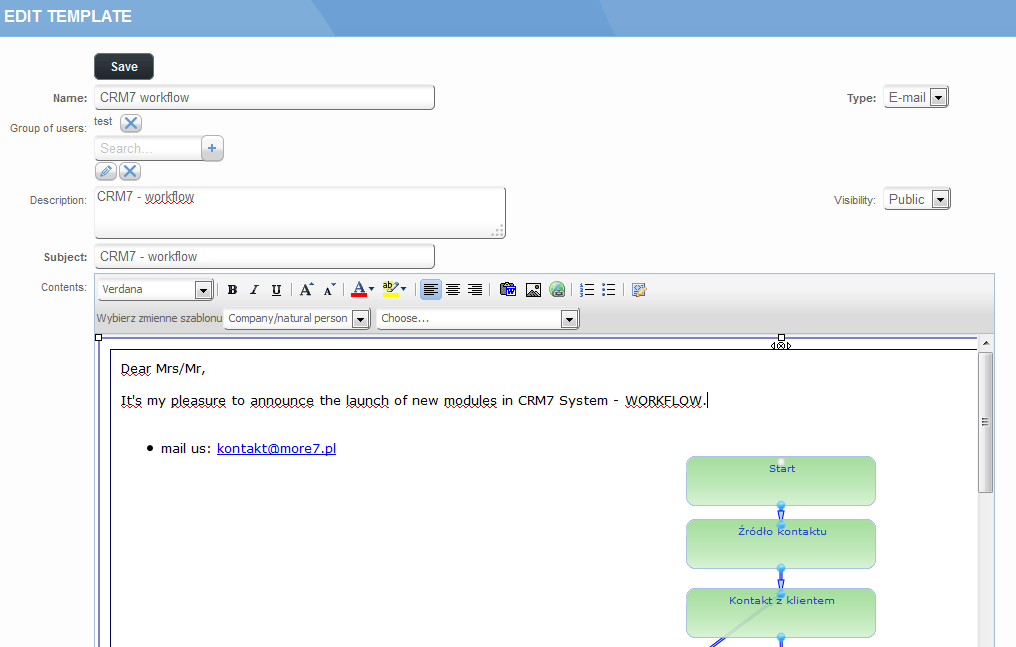The width and height of the screenshot is (1016, 647).
Task: Apply the red font color
Action: point(358,289)
